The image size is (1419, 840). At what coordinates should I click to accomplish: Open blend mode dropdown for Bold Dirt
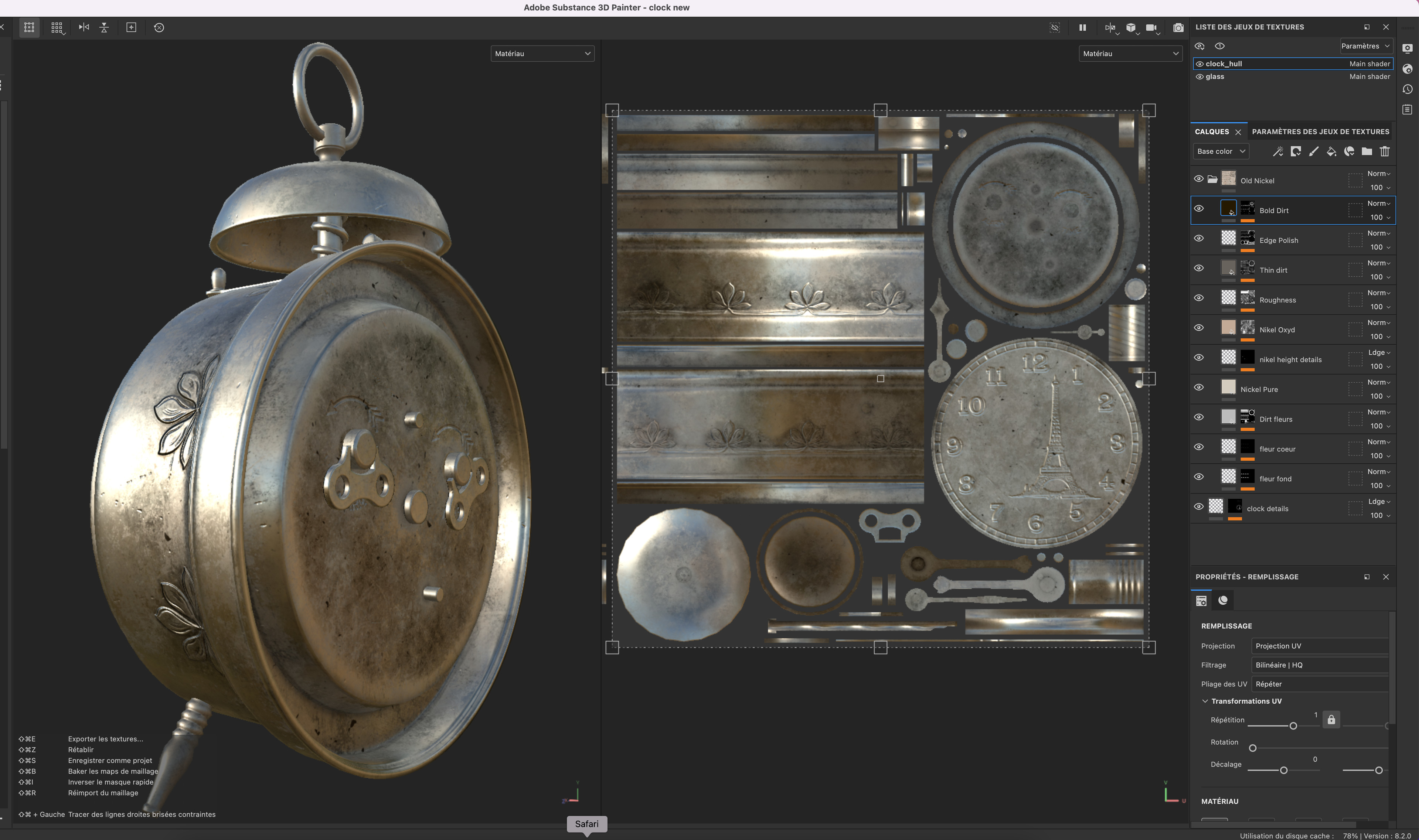pos(1379,203)
